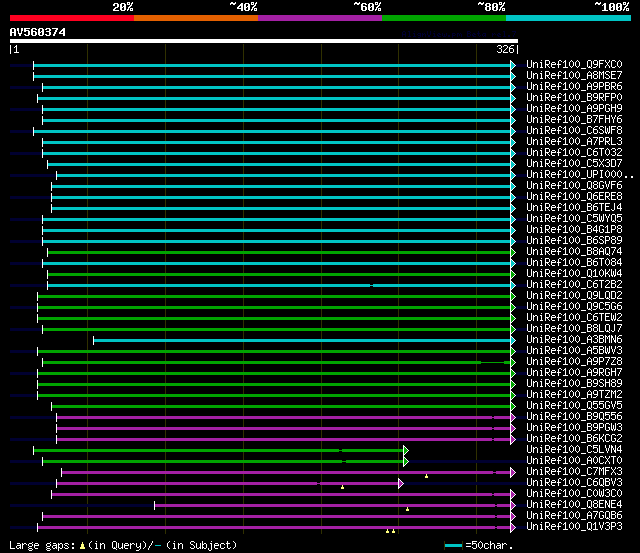
Task: Click the purple ~60% legend segment
Action: [x=319, y=17]
